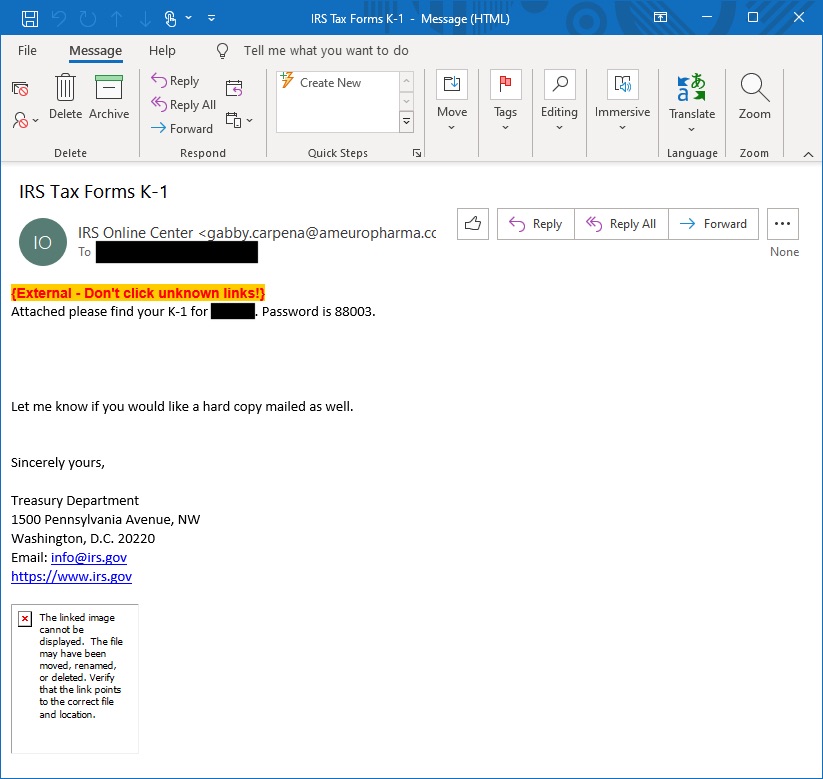Open Manage Quick Steps dialog launcher

[x=417, y=153]
